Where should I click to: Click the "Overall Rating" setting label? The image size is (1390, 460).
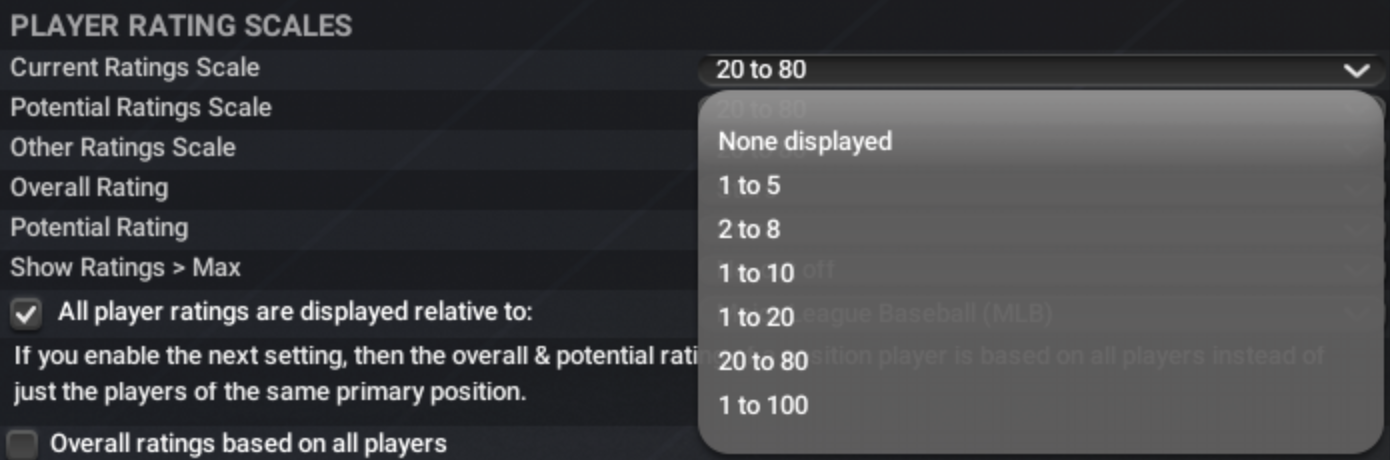pyautogui.click(x=89, y=188)
